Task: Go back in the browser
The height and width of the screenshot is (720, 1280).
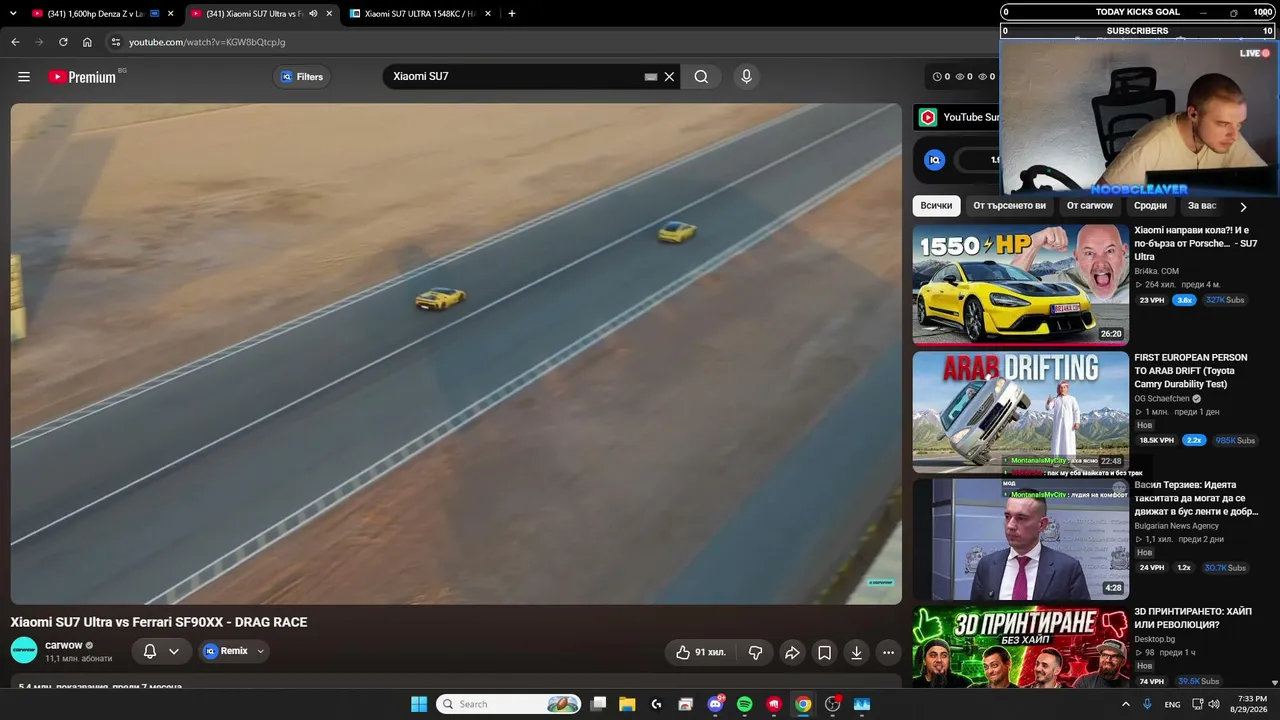Action: coord(15,42)
